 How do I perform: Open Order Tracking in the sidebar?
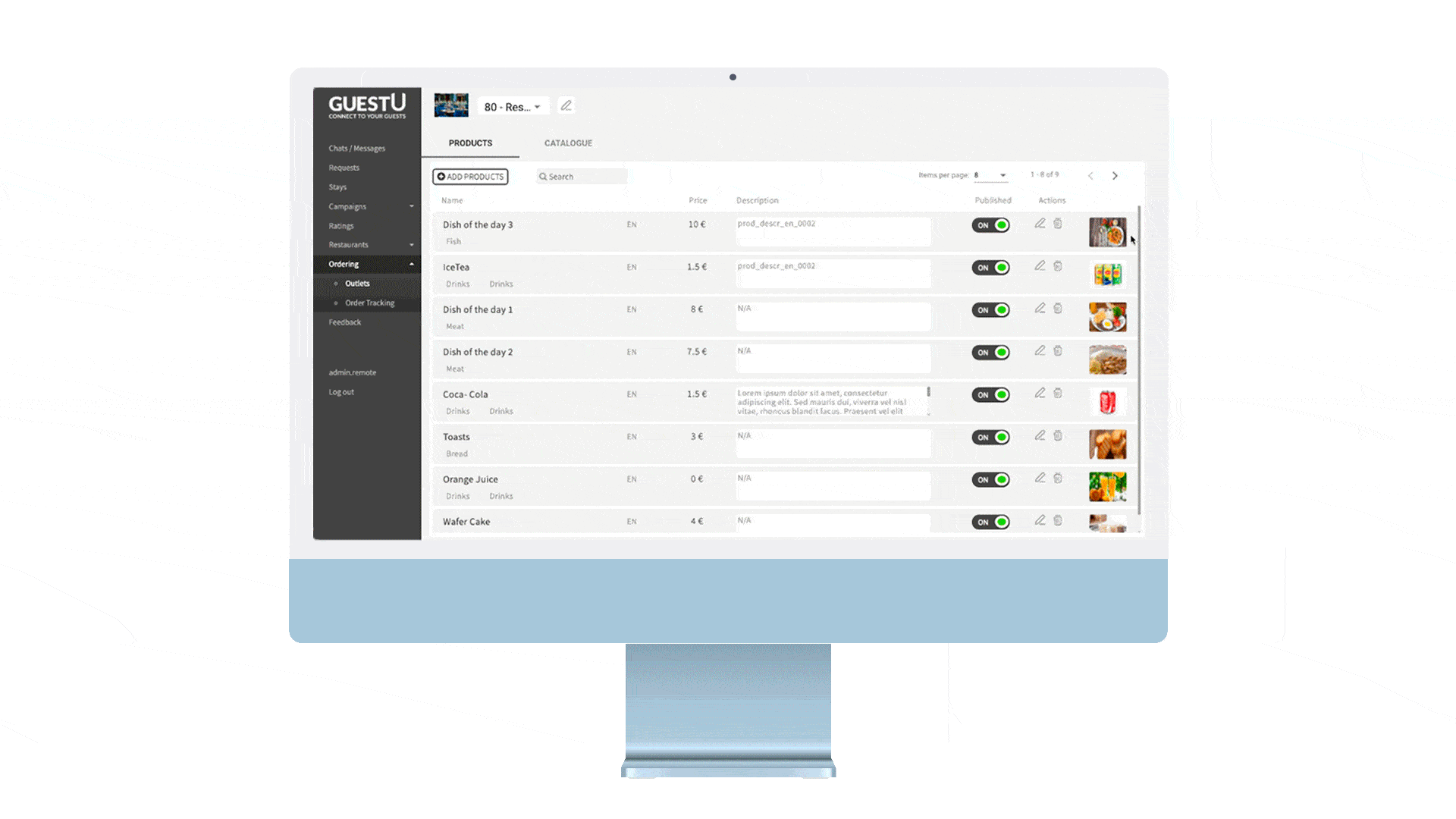(369, 303)
